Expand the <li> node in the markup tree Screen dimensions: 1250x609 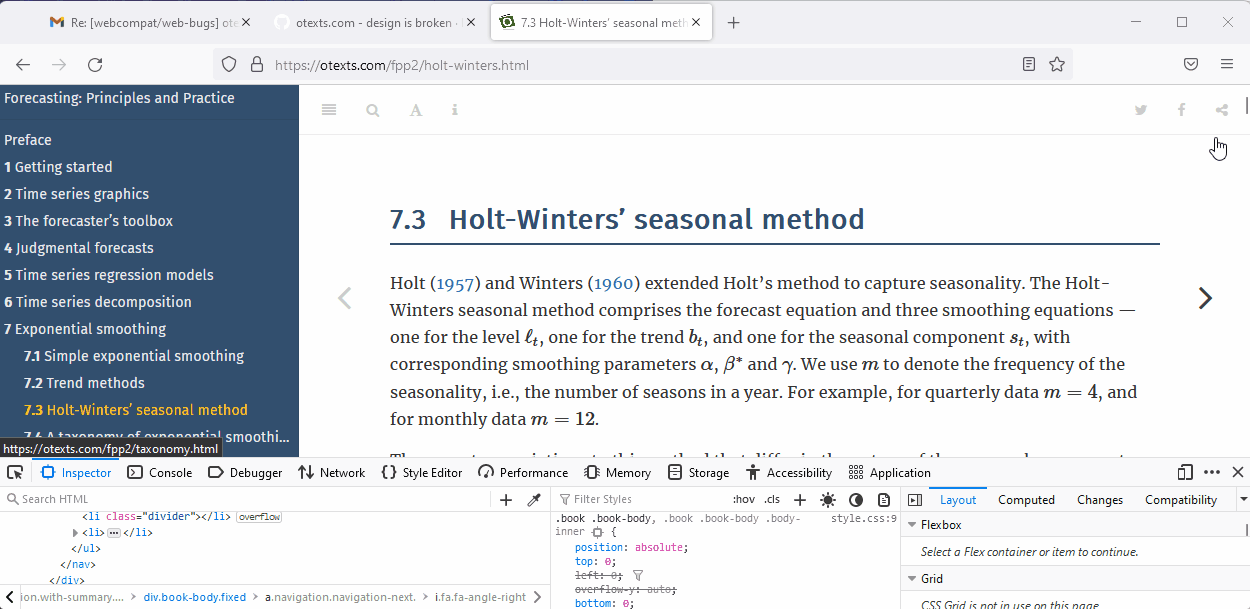[x=75, y=532]
